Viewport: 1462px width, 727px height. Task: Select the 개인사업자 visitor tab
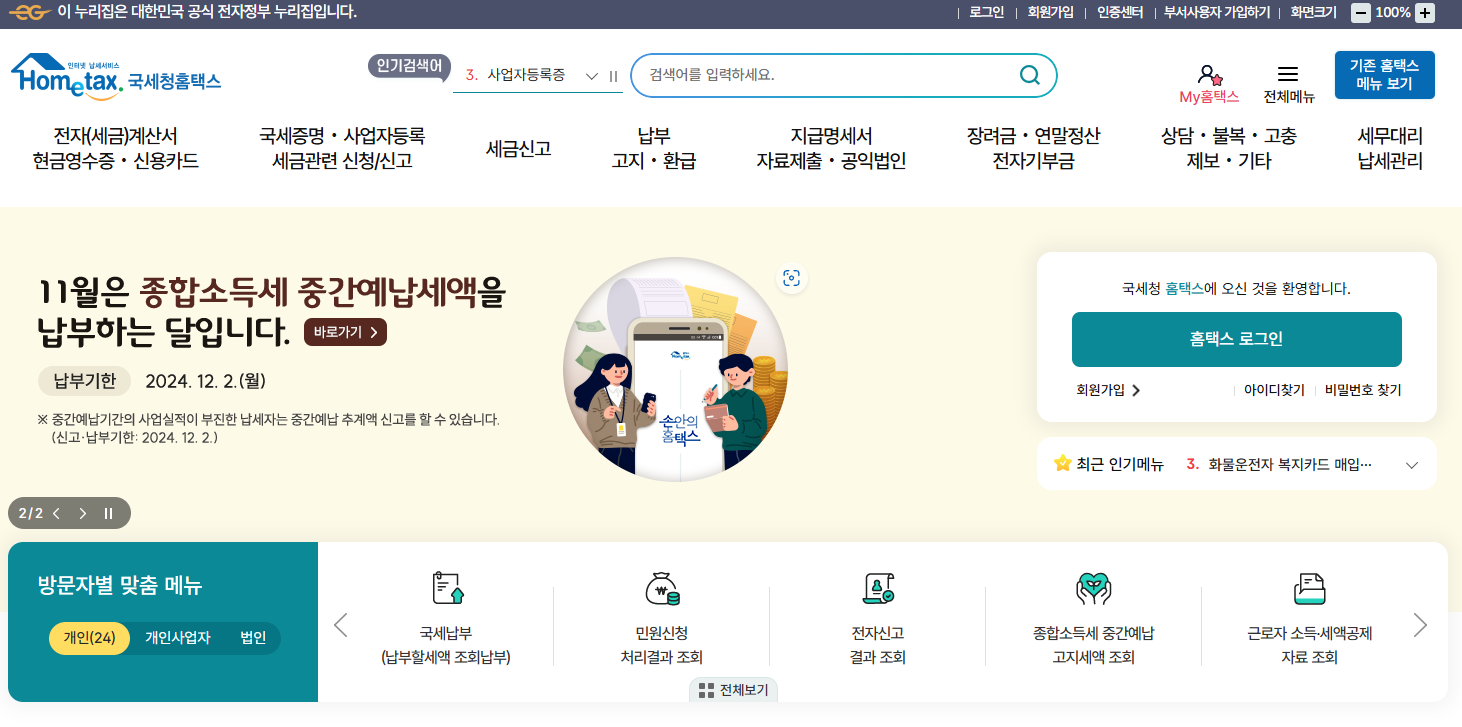click(x=178, y=638)
